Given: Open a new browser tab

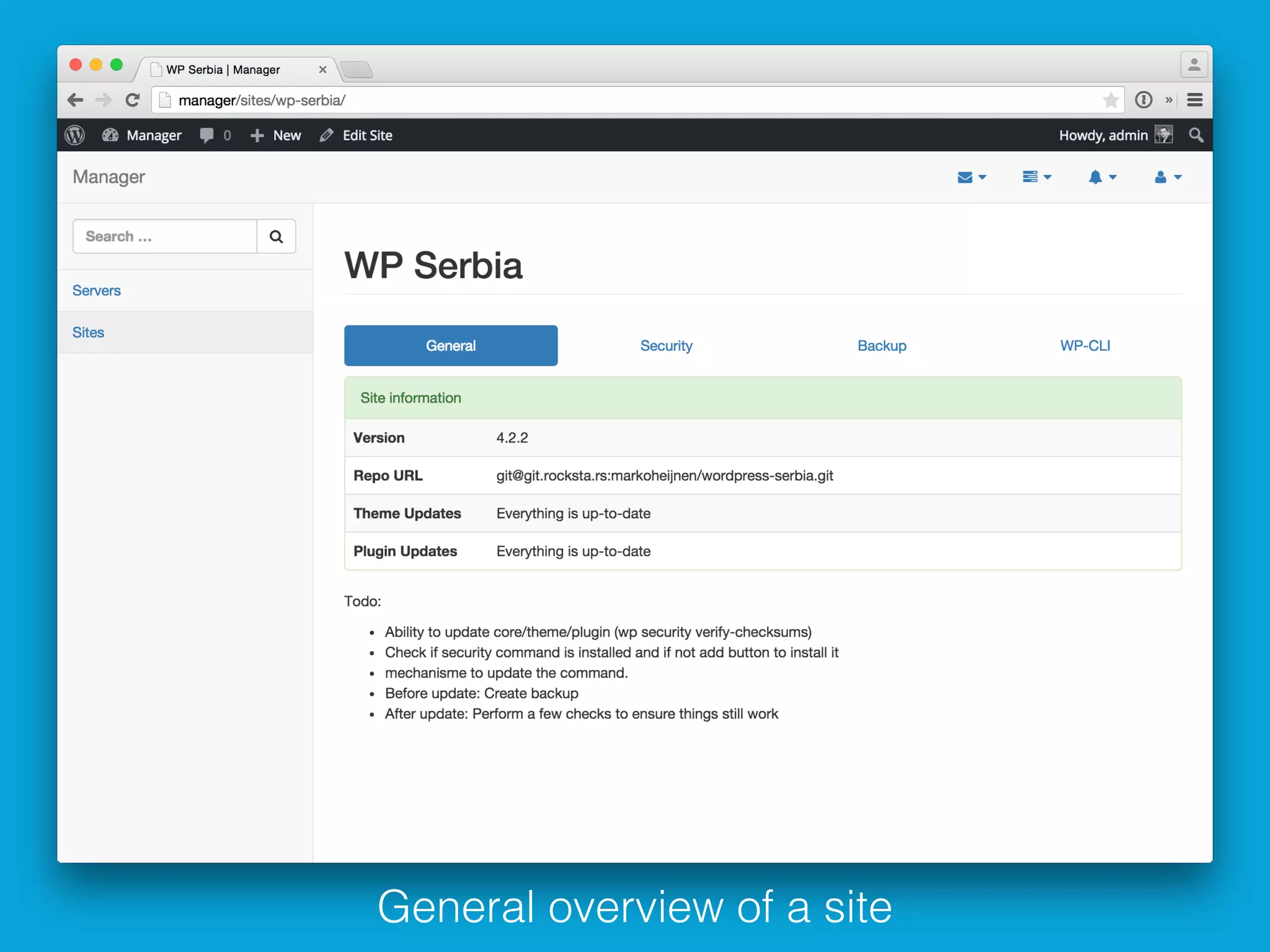Looking at the screenshot, I should [357, 69].
